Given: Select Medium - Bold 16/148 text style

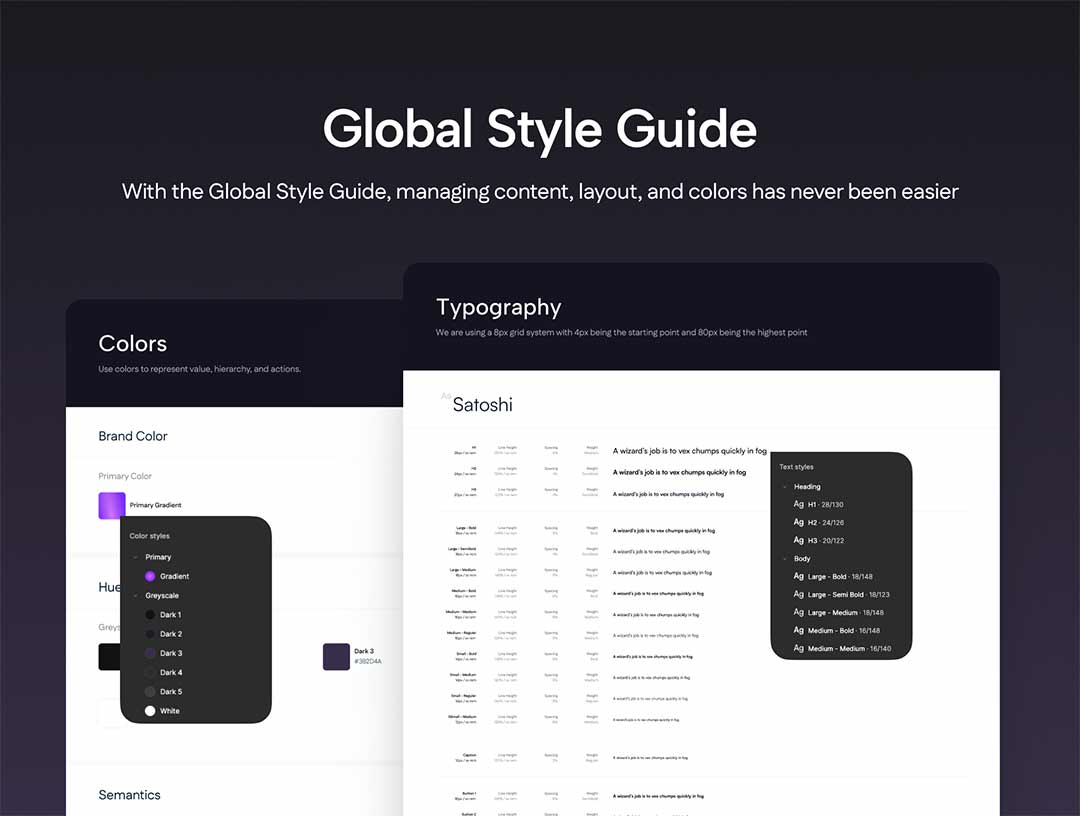Looking at the screenshot, I should point(843,631).
